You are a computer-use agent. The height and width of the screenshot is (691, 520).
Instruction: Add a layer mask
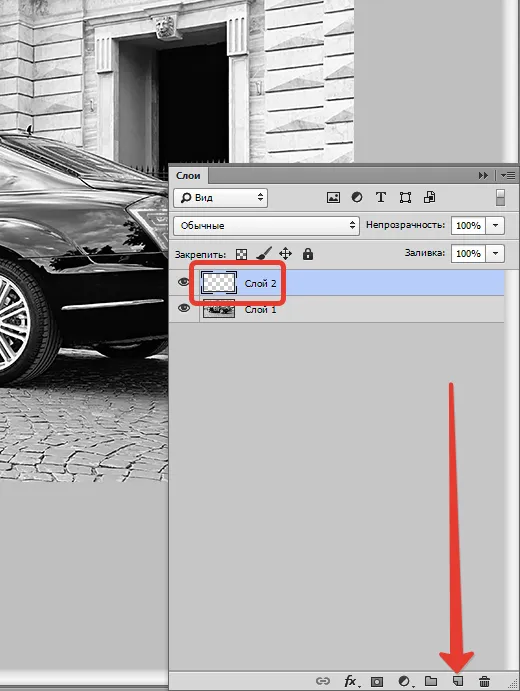tap(377, 681)
